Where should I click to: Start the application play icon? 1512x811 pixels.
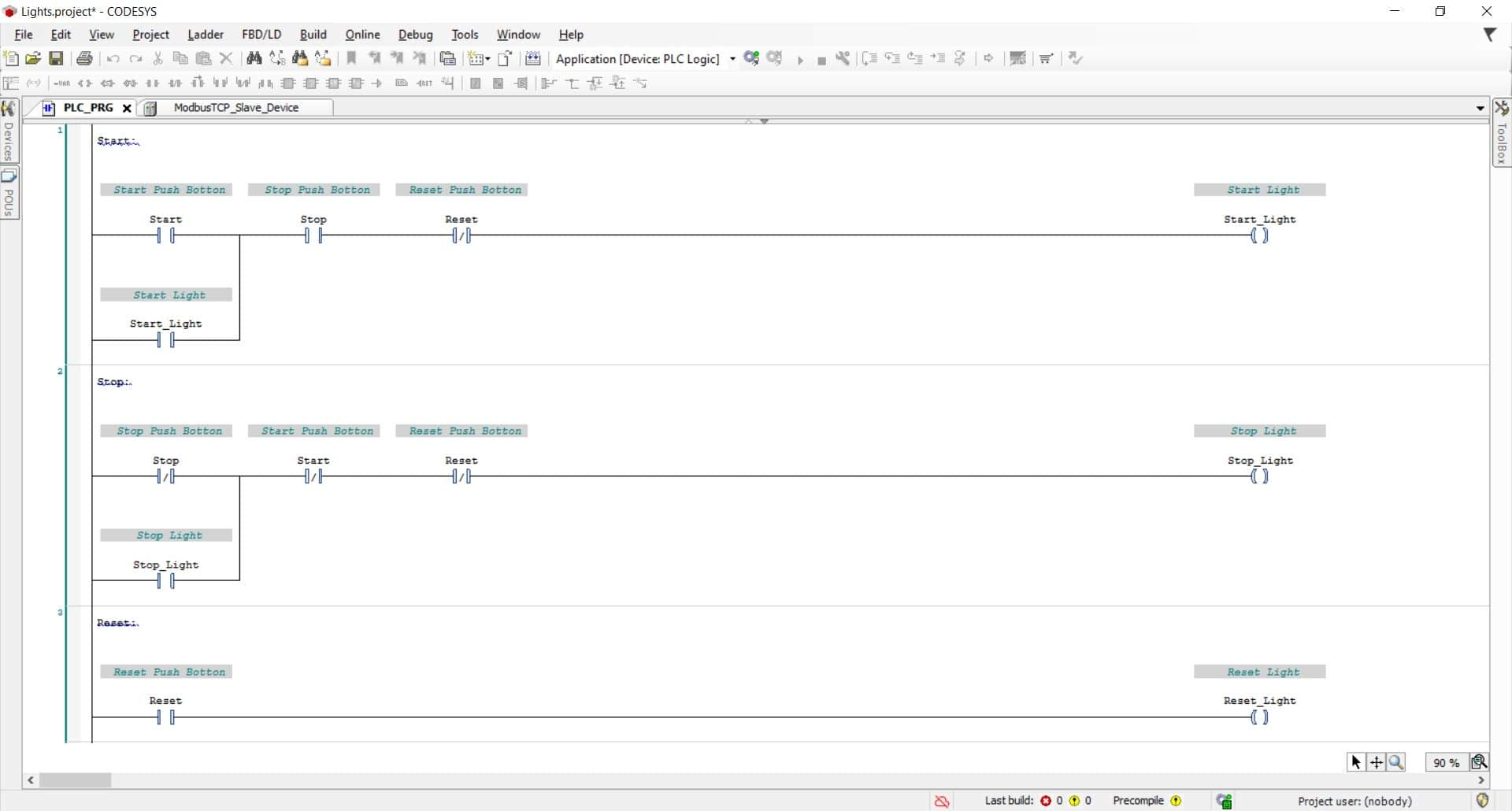tap(800, 60)
